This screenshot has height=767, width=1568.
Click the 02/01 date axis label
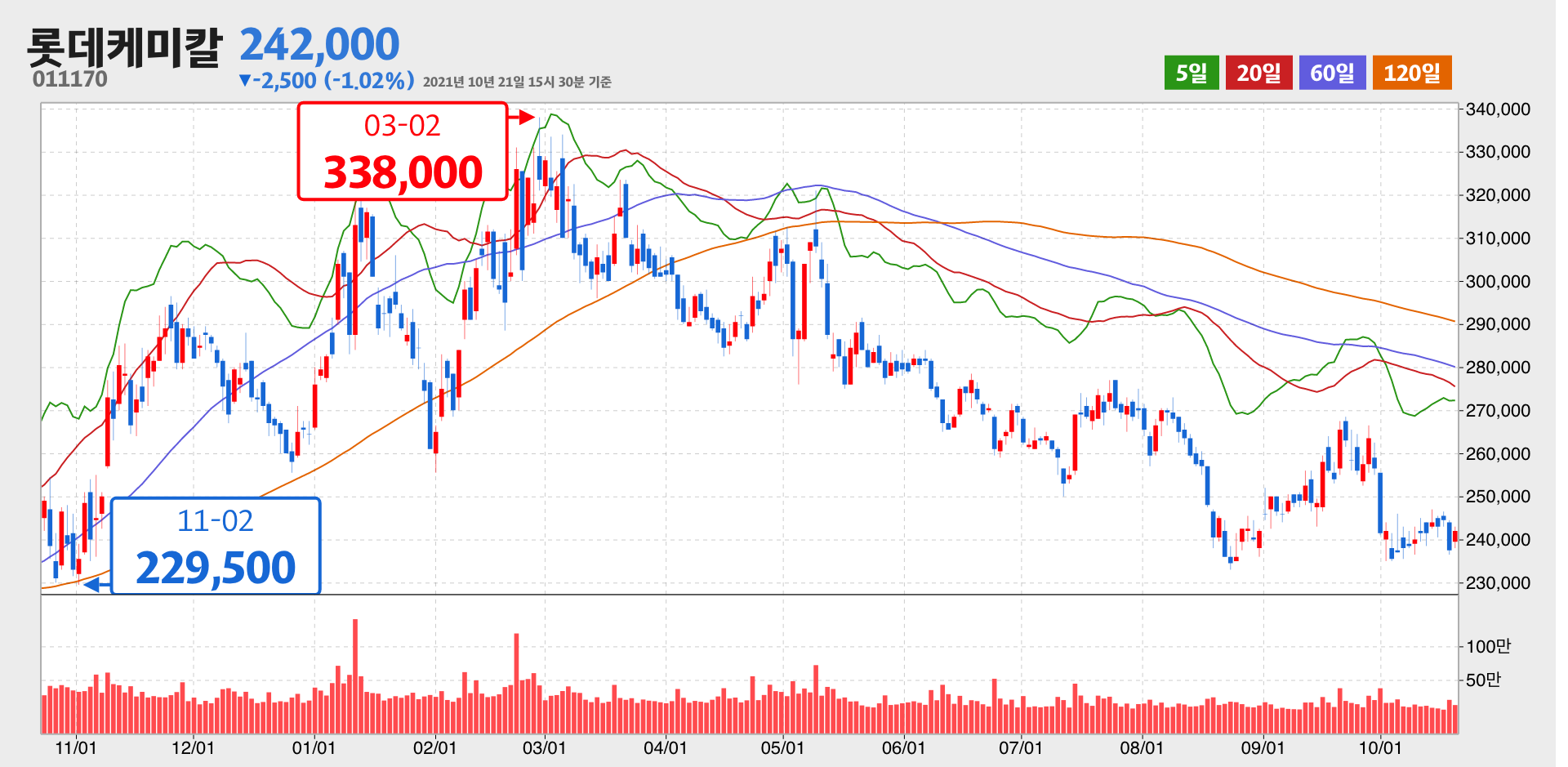pos(435,748)
